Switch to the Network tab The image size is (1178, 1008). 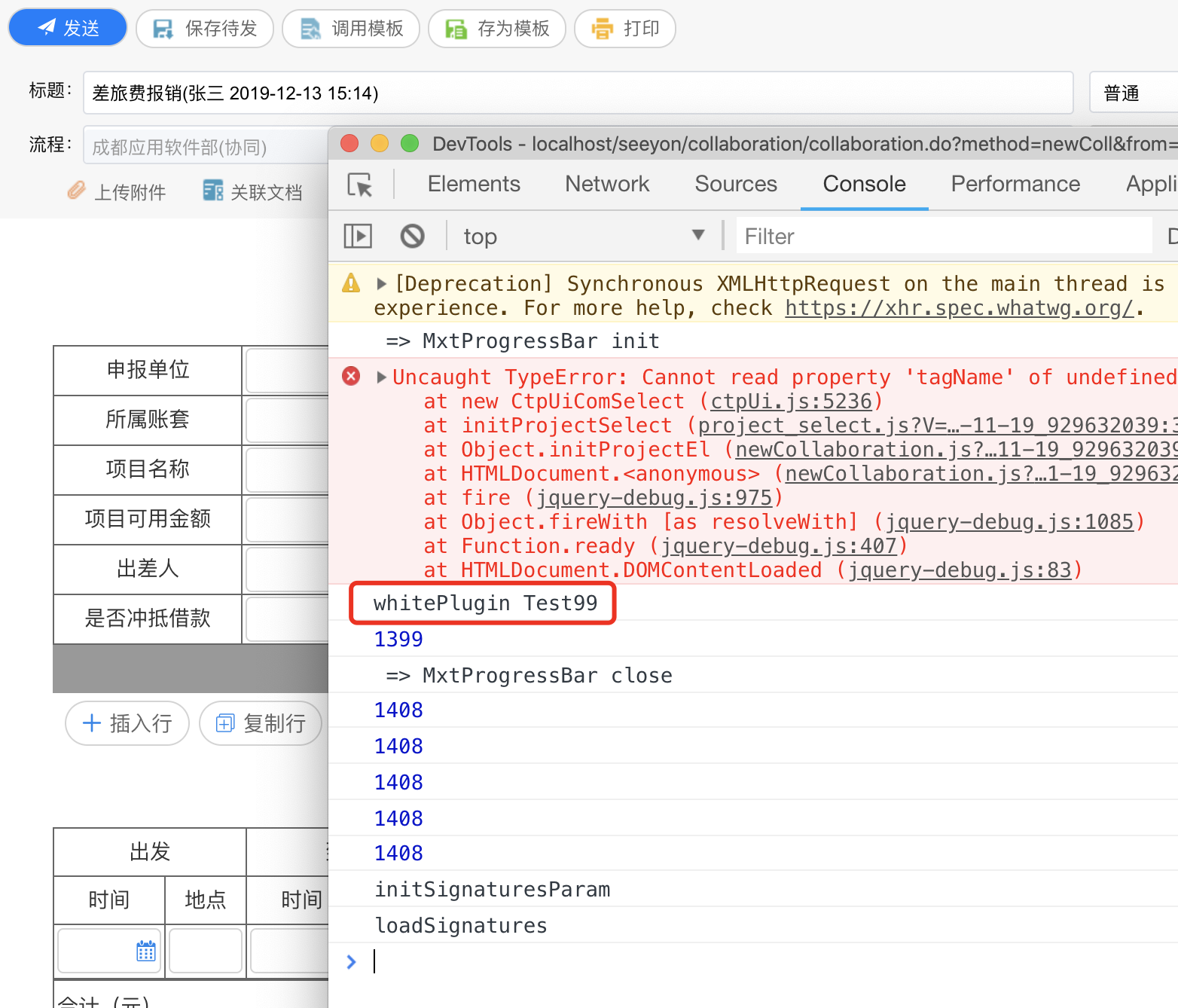click(606, 185)
